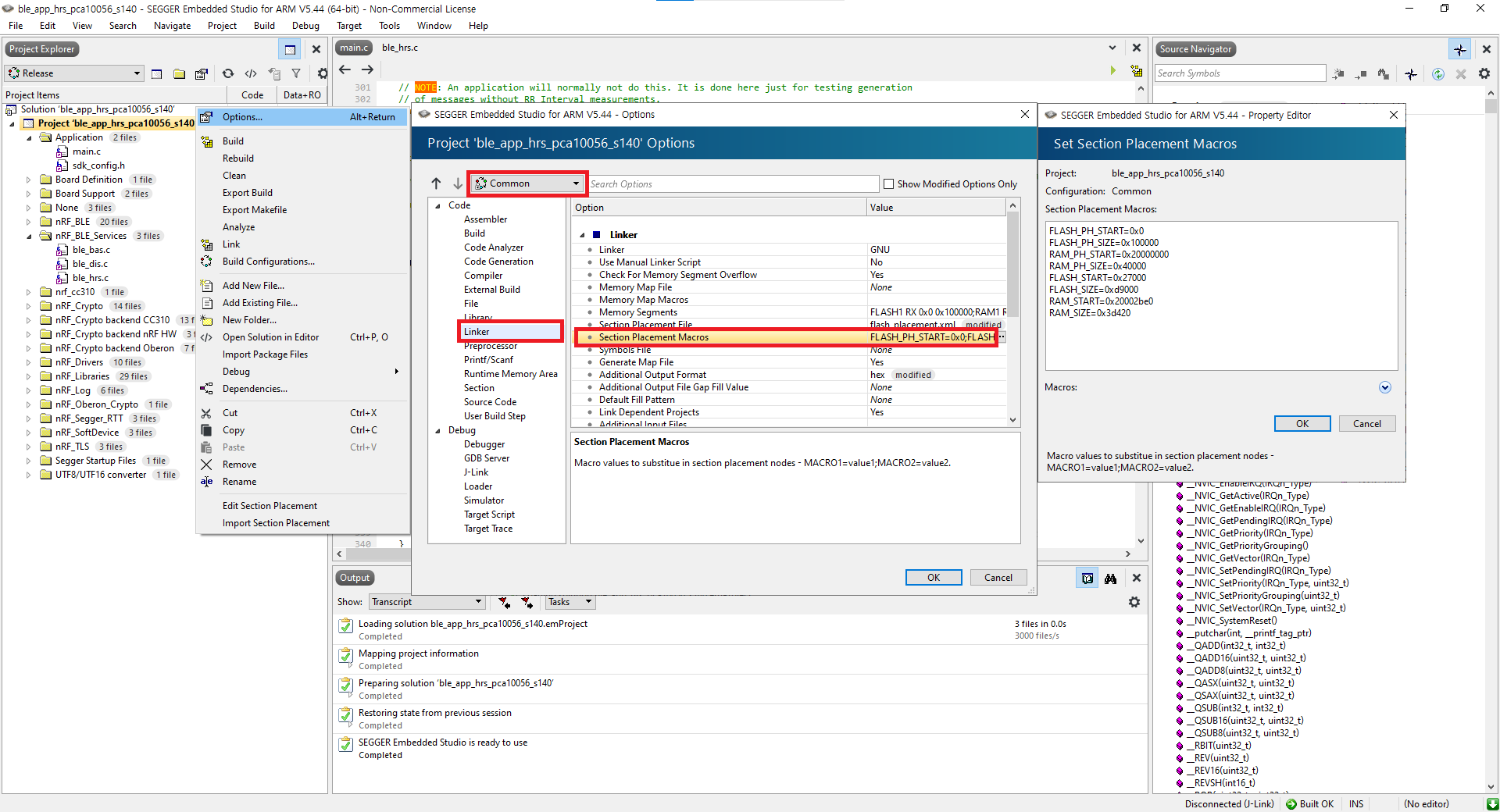
Task: Select Debugger under Debug in Options tree
Action: tap(484, 444)
